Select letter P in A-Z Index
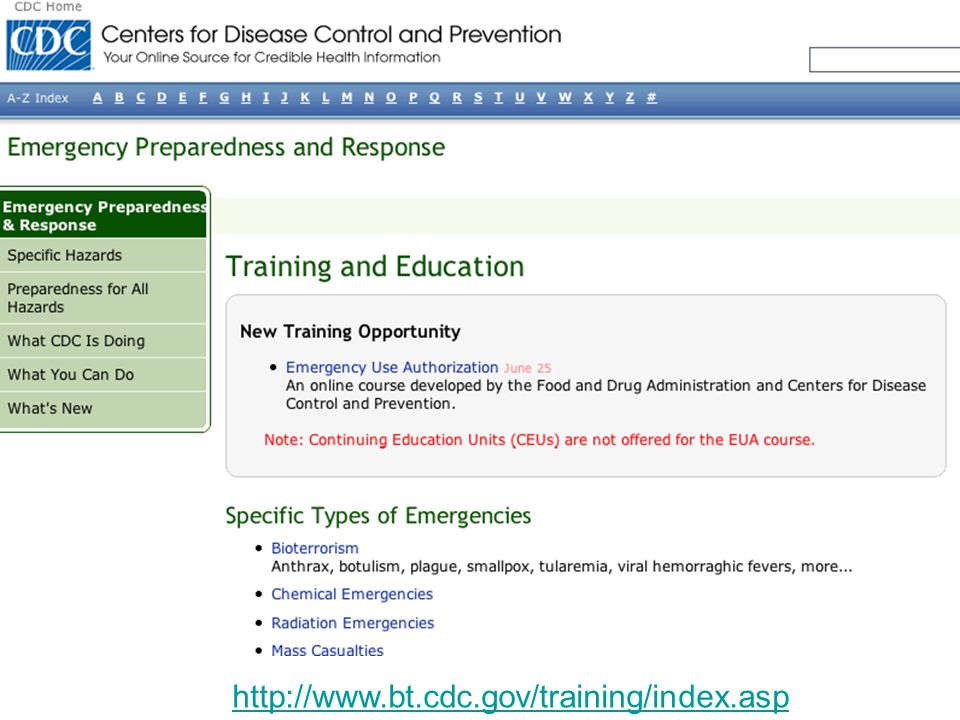The width and height of the screenshot is (960, 720). [x=413, y=97]
